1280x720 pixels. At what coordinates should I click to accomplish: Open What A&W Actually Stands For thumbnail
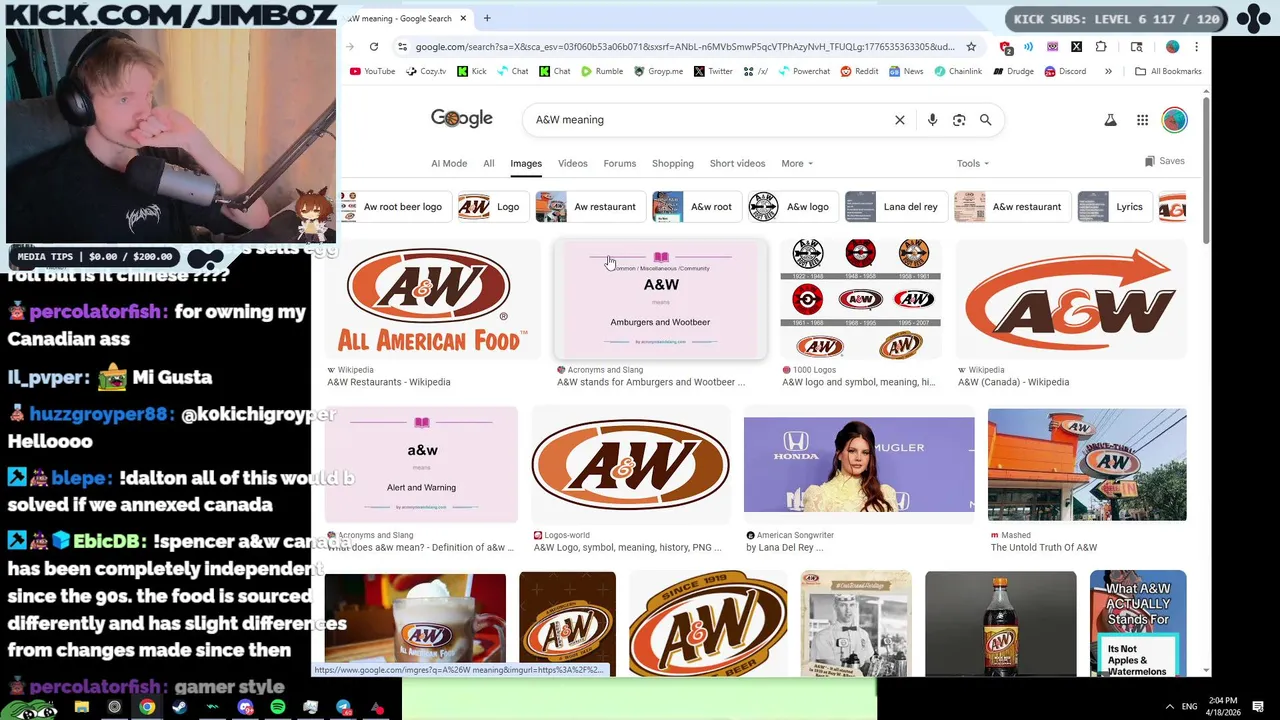[x=1138, y=623]
